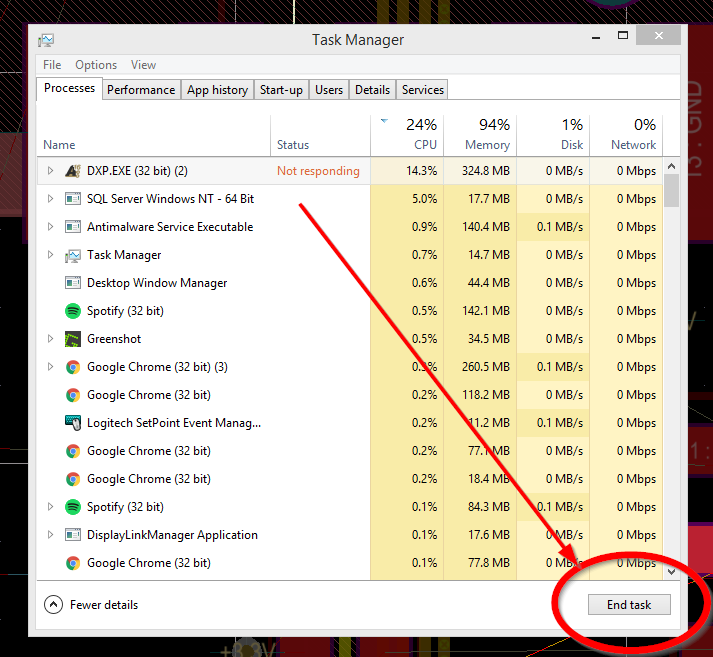Click the DXP.EXE process icon
This screenshot has width=713, height=657.
(73, 171)
